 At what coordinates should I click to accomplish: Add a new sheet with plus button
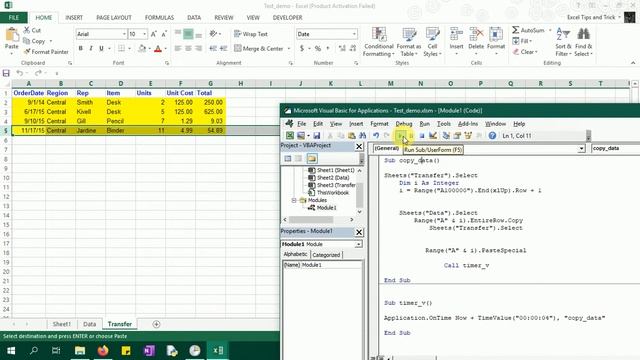pos(156,324)
